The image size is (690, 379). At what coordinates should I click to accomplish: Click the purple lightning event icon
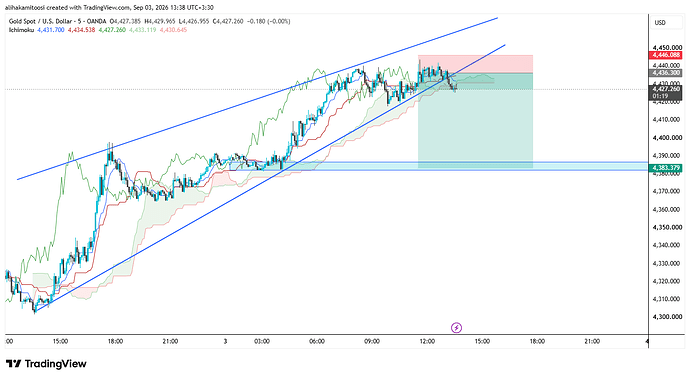click(x=456, y=327)
